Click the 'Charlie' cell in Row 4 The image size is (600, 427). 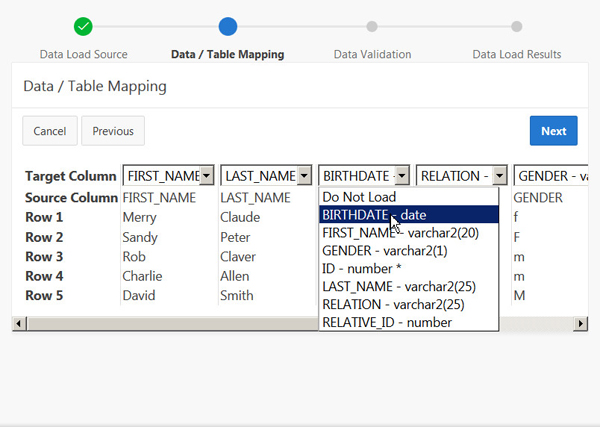[x=142, y=276]
